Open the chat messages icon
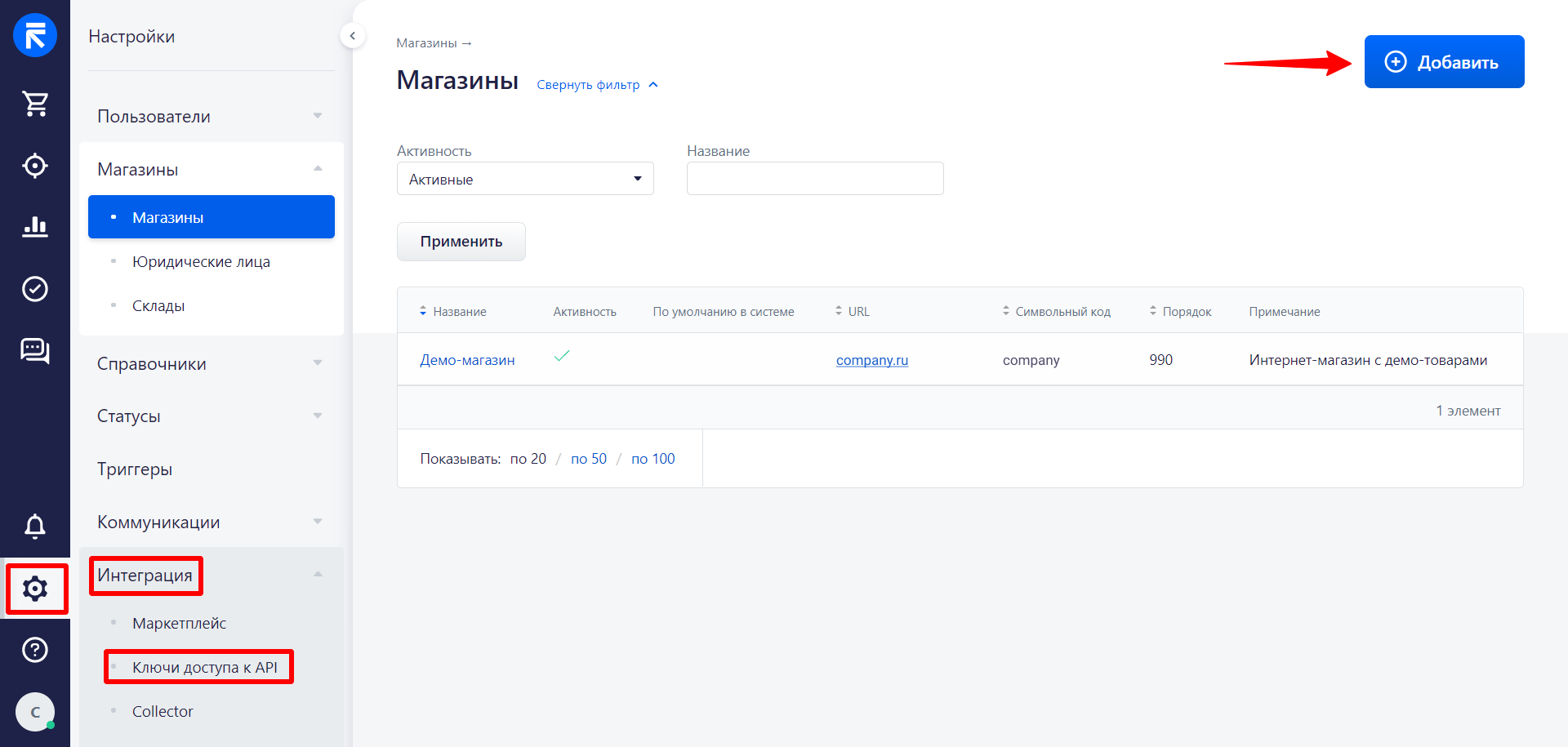1568x747 pixels. coord(35,351)
